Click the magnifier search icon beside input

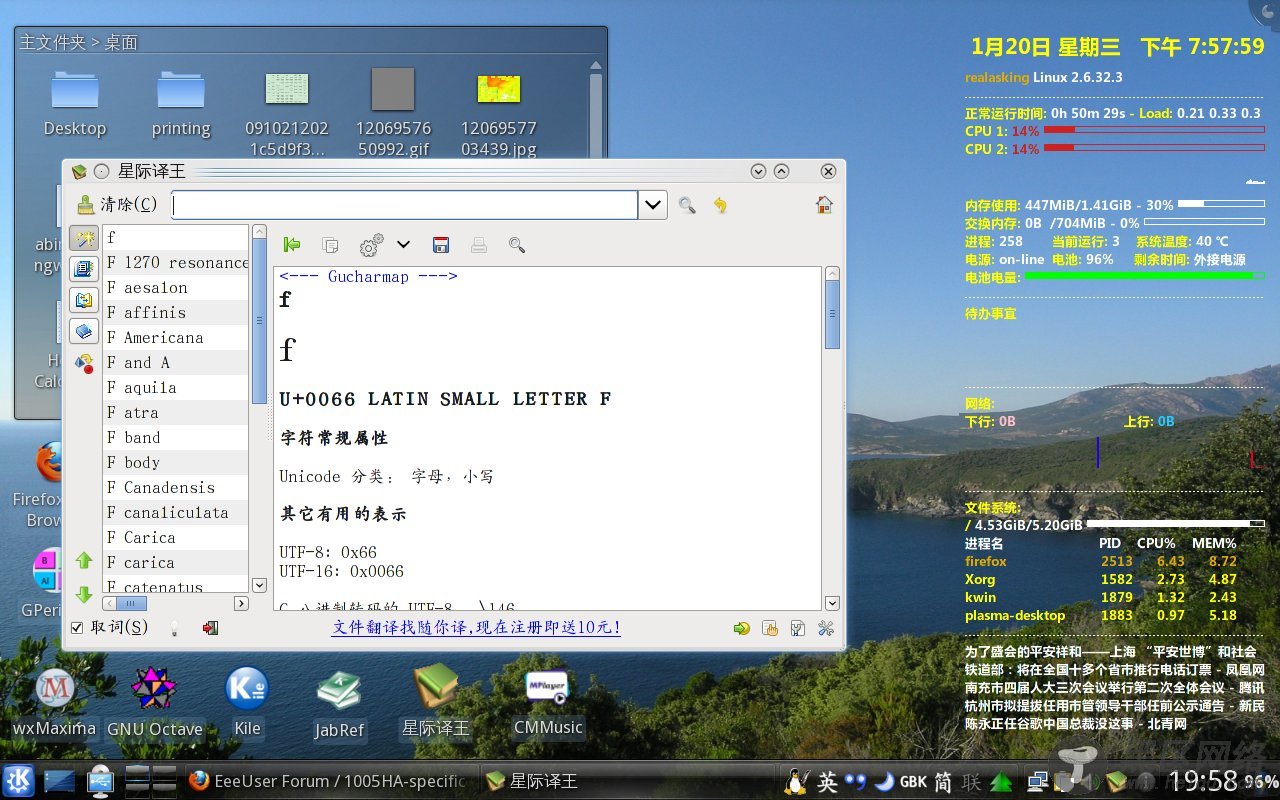(x=687, y=205)
